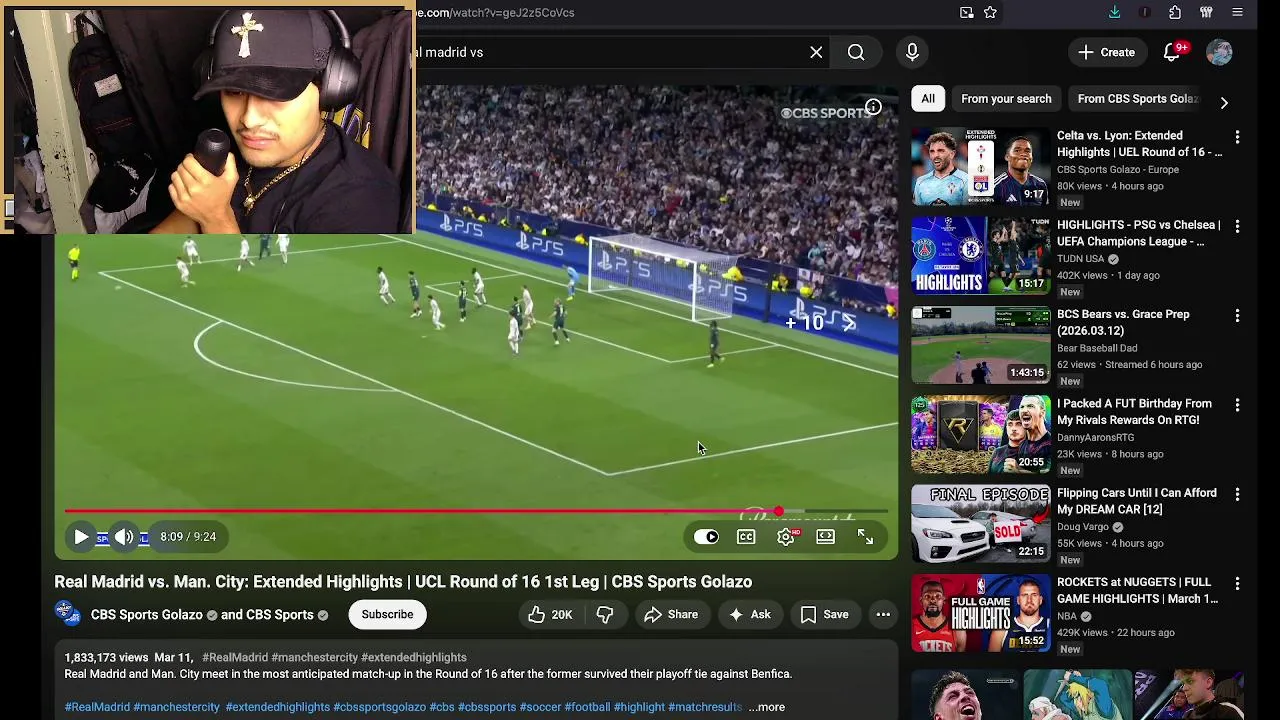
Task: Open the Celta vs. Lyon Extended Highlights title
Action: [1139, 144]
